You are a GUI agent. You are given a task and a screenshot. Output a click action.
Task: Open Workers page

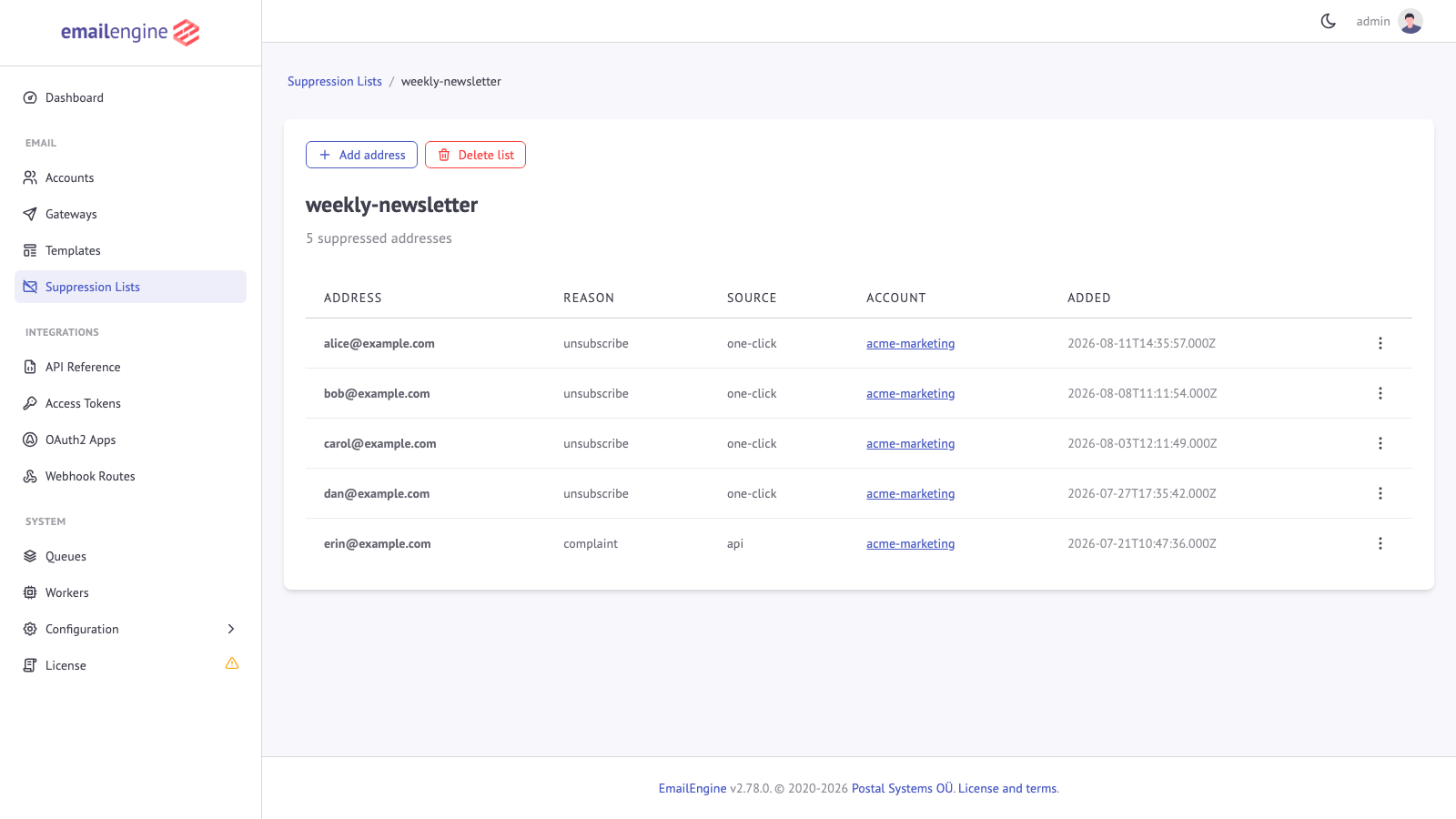tap(130, 592)
